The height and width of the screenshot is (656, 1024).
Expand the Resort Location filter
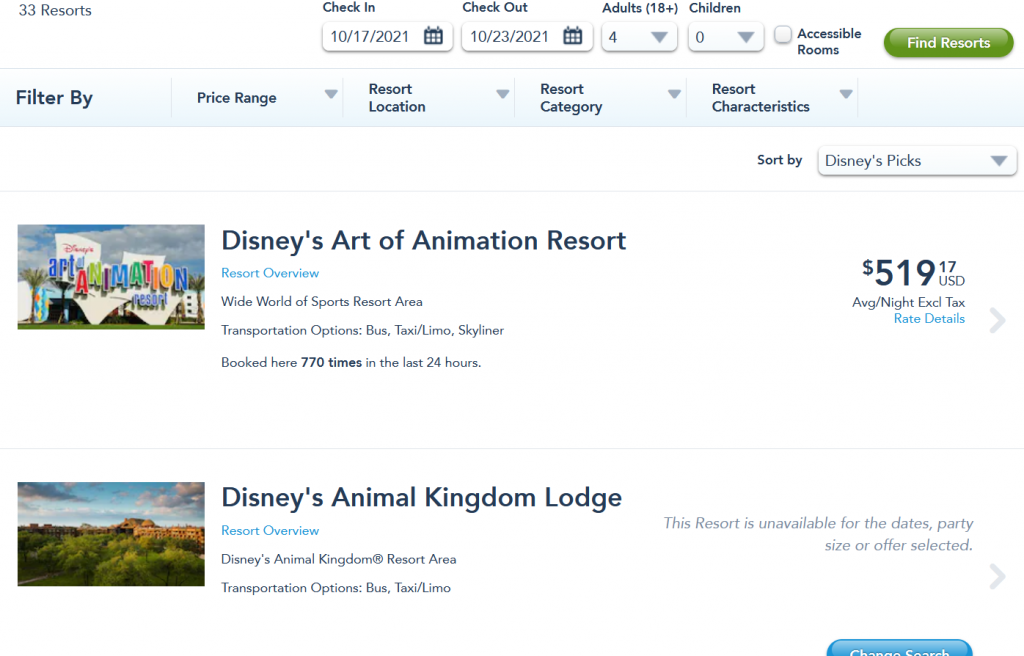(x=429, y=97)
